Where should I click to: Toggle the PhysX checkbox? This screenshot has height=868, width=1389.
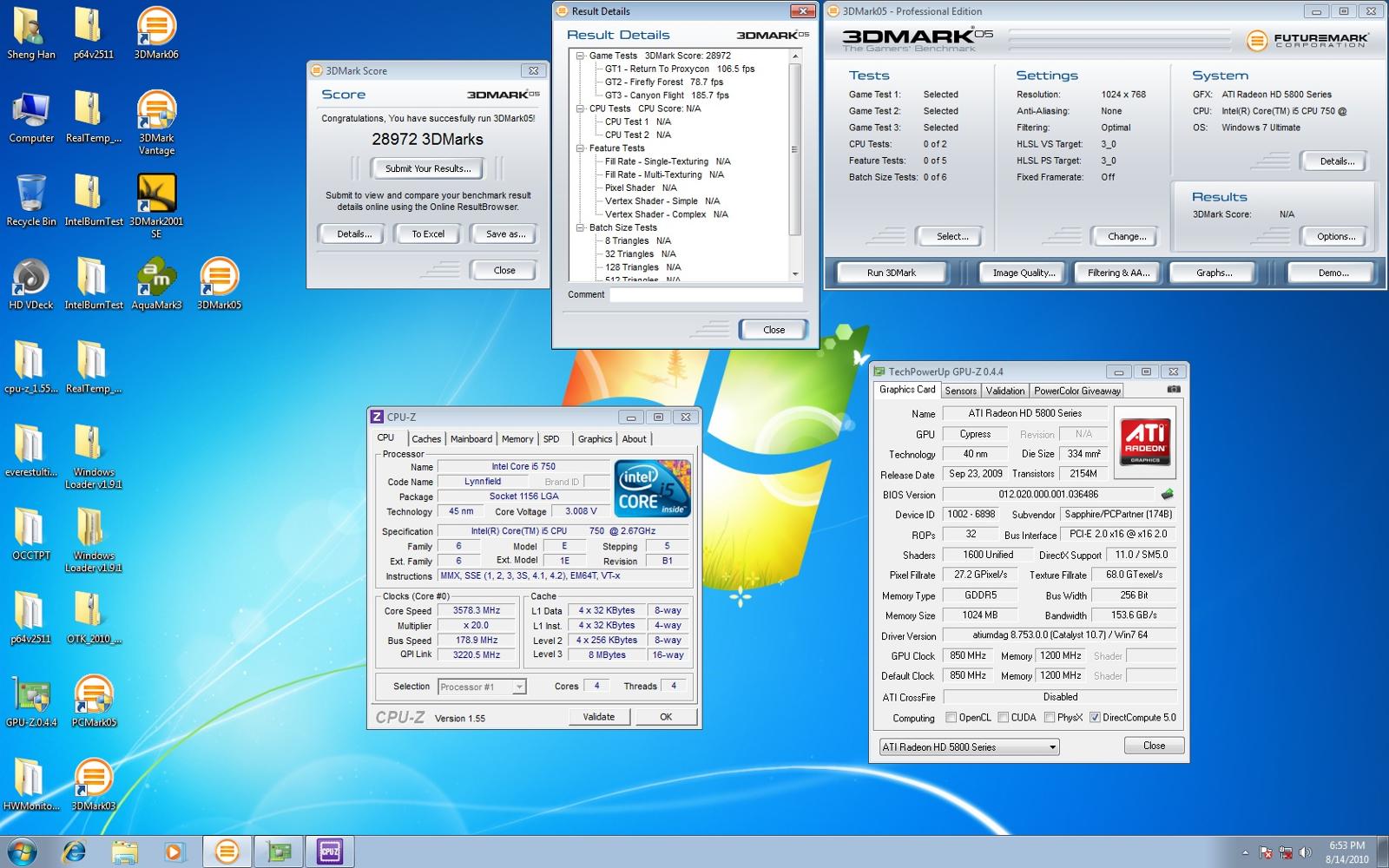click(x=1050, y=718)
